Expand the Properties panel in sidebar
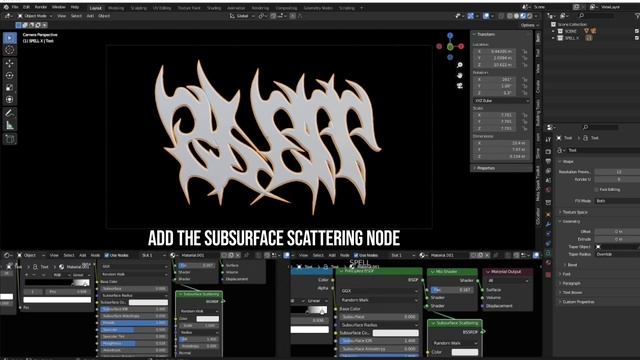The image size is (640, 360). (x=485, y=168)
